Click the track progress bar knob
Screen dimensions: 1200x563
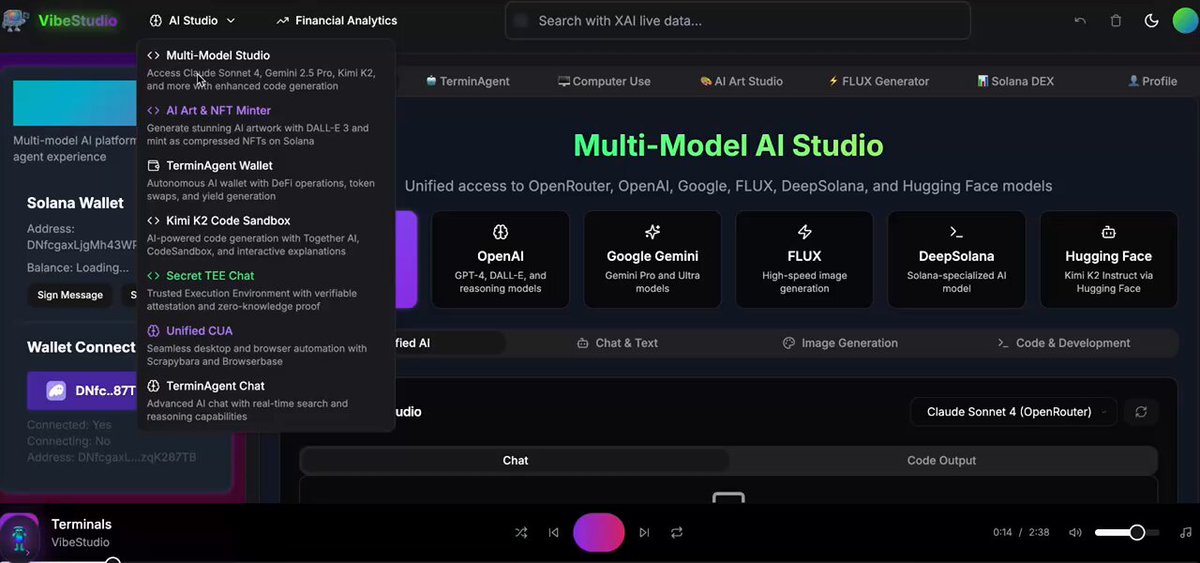pos(113,560)
